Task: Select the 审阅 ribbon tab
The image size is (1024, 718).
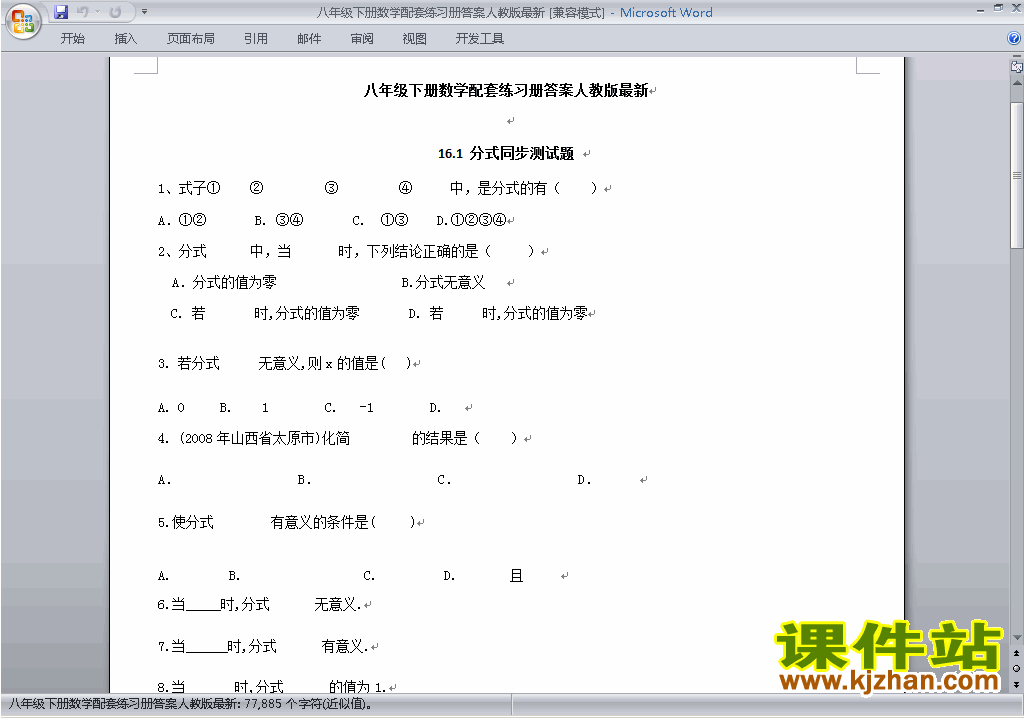Action: (362, 39)
